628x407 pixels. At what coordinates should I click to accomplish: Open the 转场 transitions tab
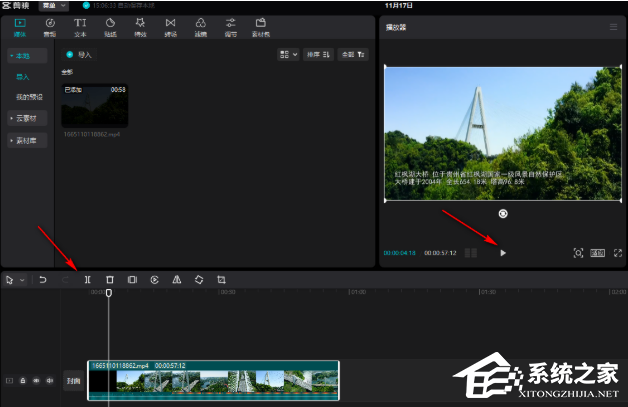(x=170, y=27)
